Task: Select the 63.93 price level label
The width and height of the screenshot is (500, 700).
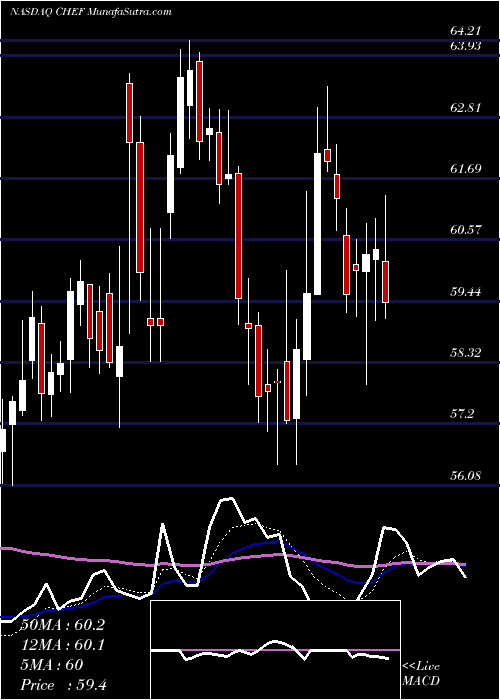Action: click(x=465, y=46)
